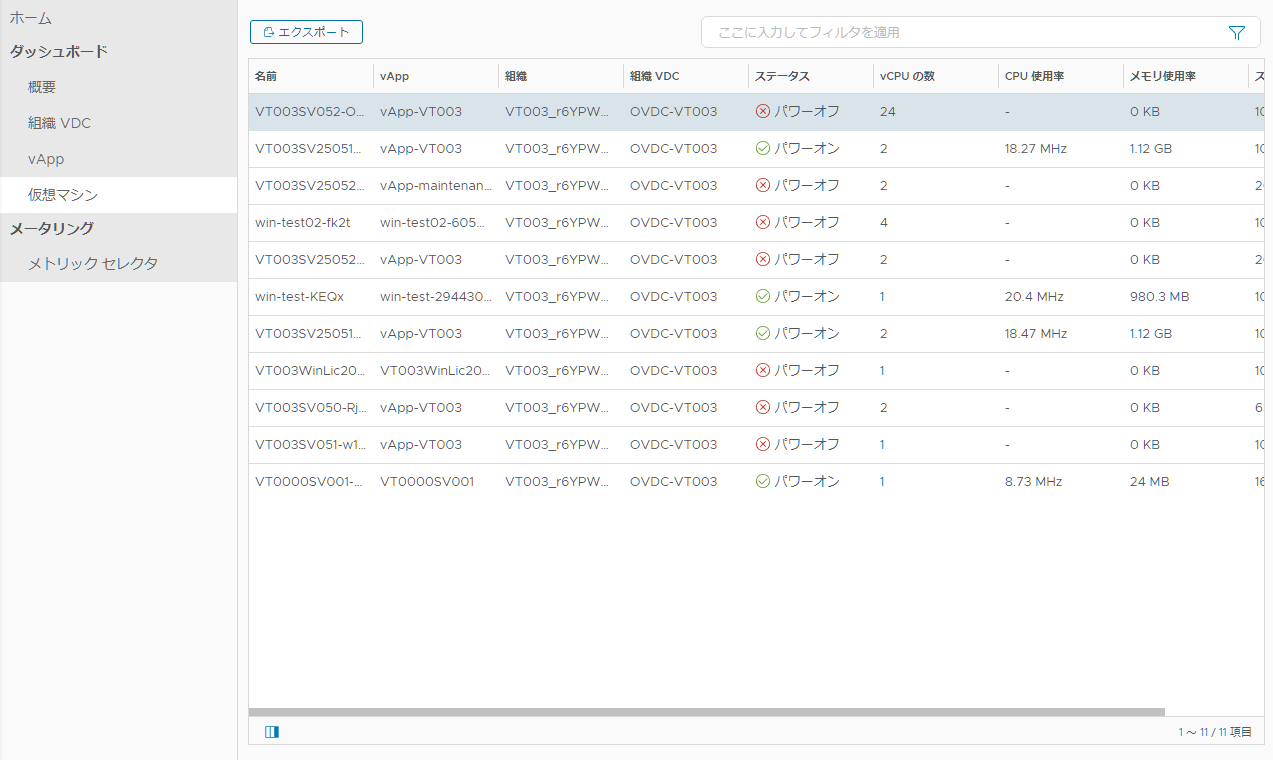Select the win-test02-fk2t name cell

(302, 223)
